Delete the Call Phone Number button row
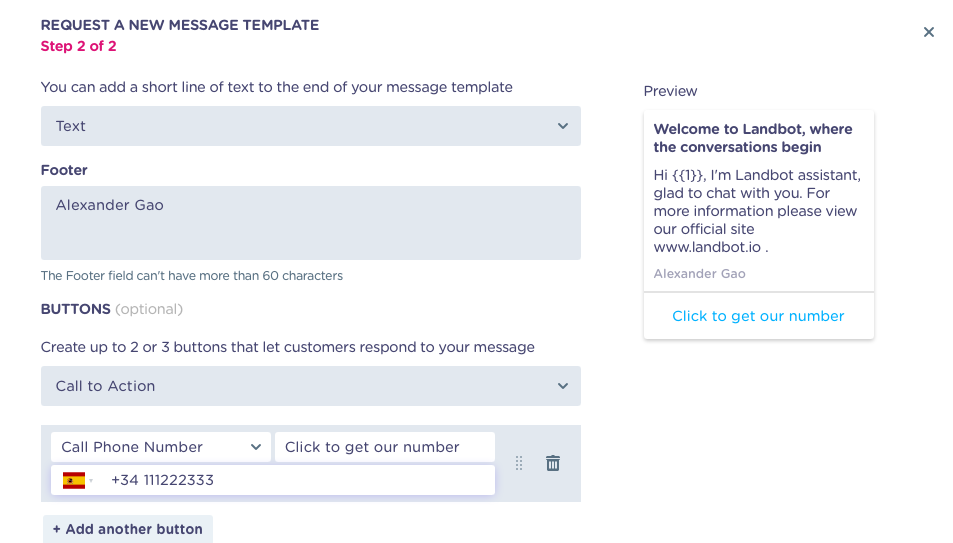This screenshot has width=953, height=543. (552, 463)
